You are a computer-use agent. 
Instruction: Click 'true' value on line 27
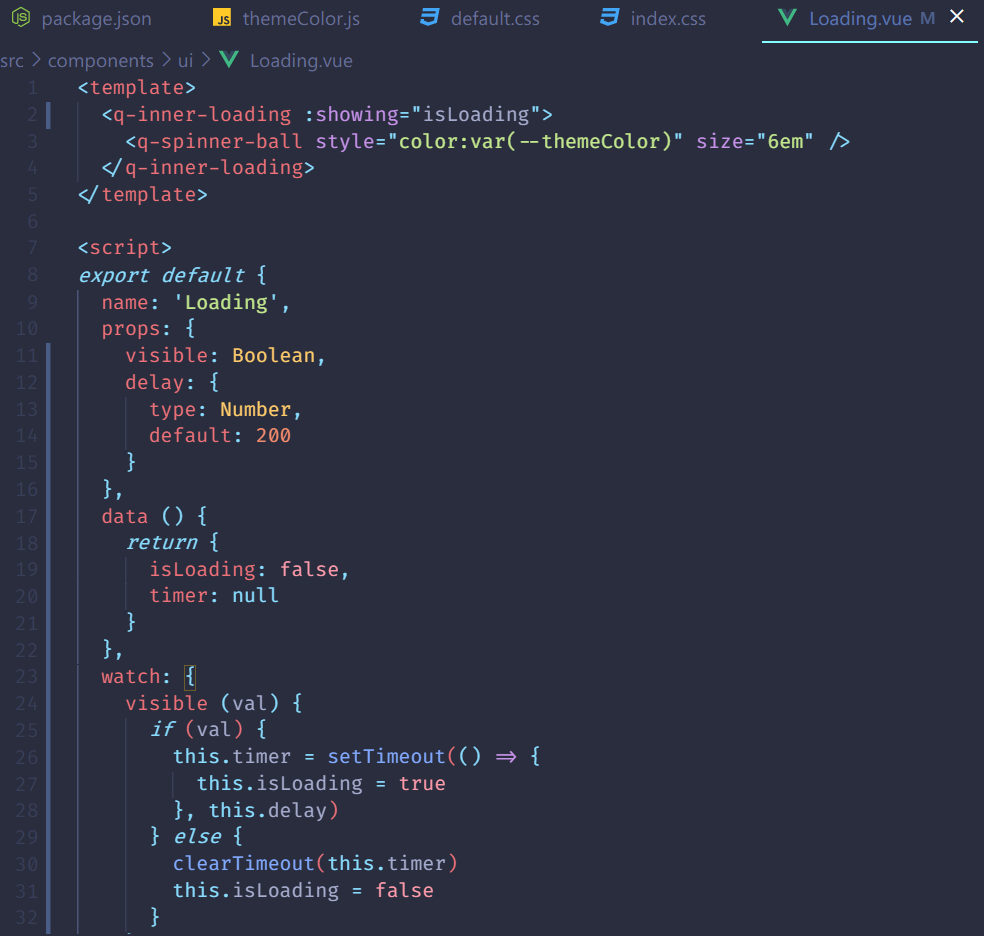[x=422, y=783]
